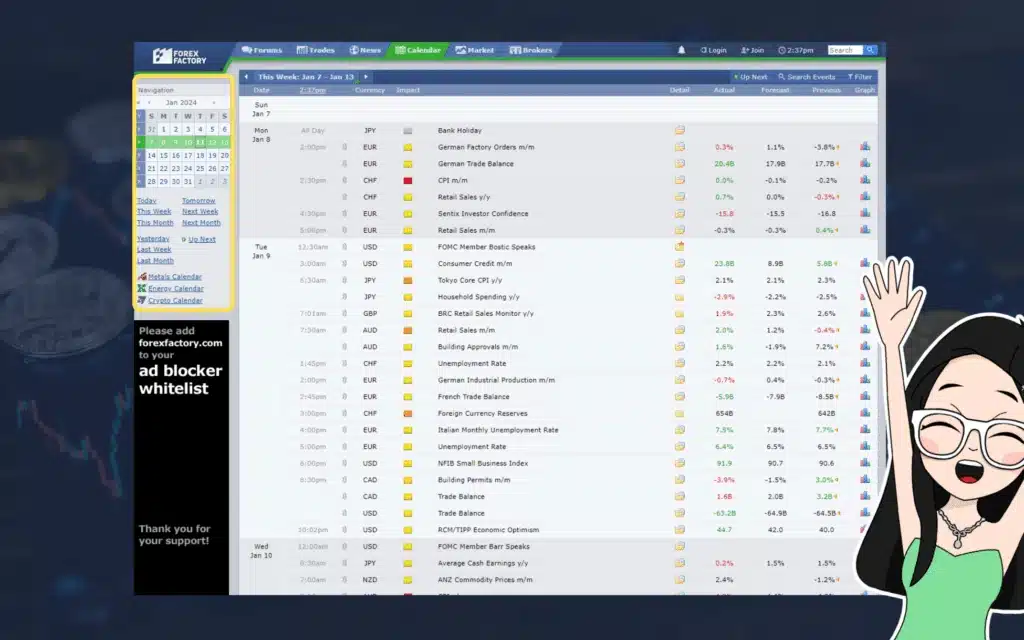Open detail folder for German Factory Orders m/m
This screenshot has height=640, width=1024.
click(x=680, y=147)
